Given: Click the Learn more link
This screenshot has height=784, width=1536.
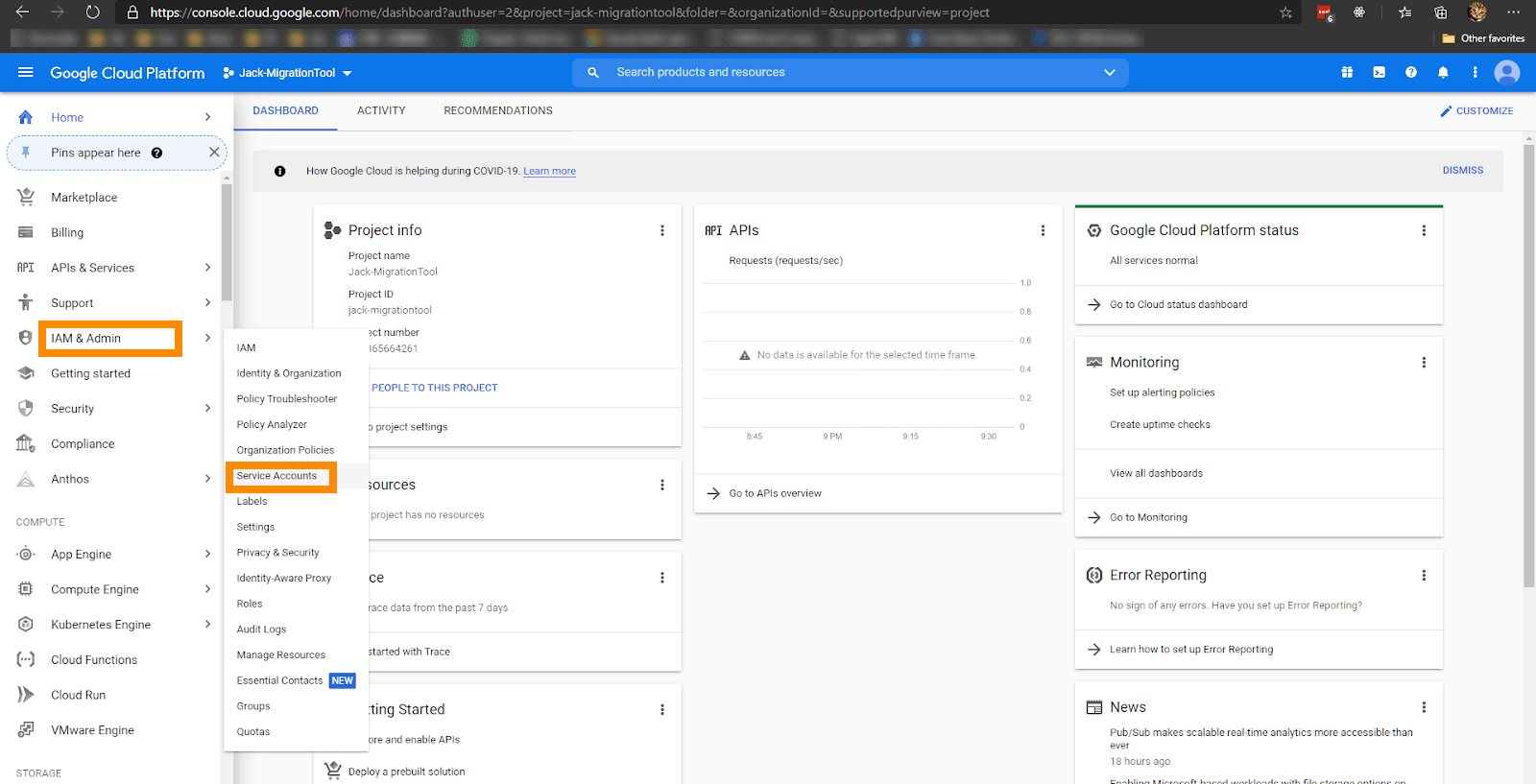Looking at the screenshot, I should (549, 172).
